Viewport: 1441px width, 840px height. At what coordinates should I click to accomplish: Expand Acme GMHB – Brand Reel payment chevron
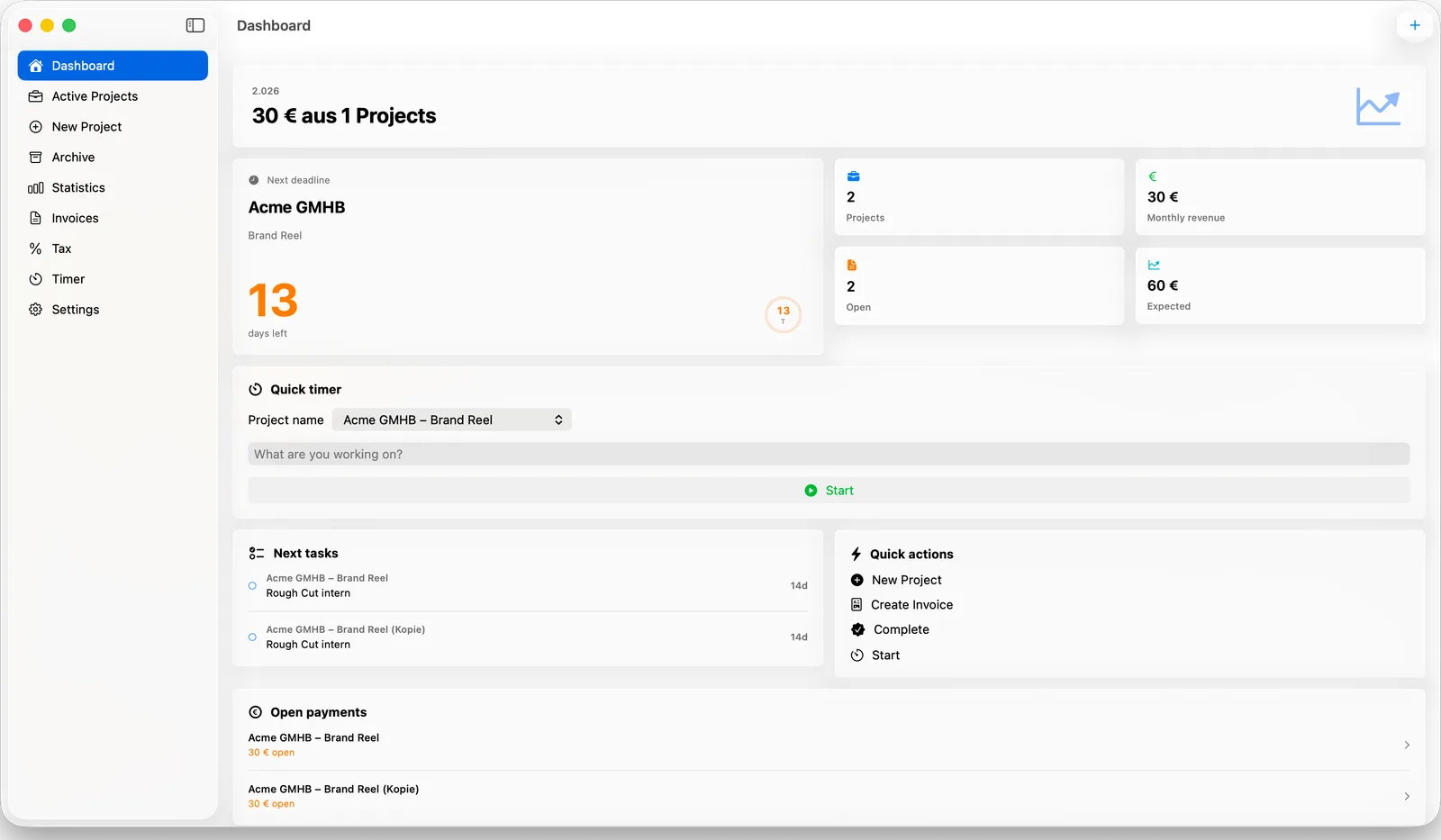click(x=1407, y=745)
